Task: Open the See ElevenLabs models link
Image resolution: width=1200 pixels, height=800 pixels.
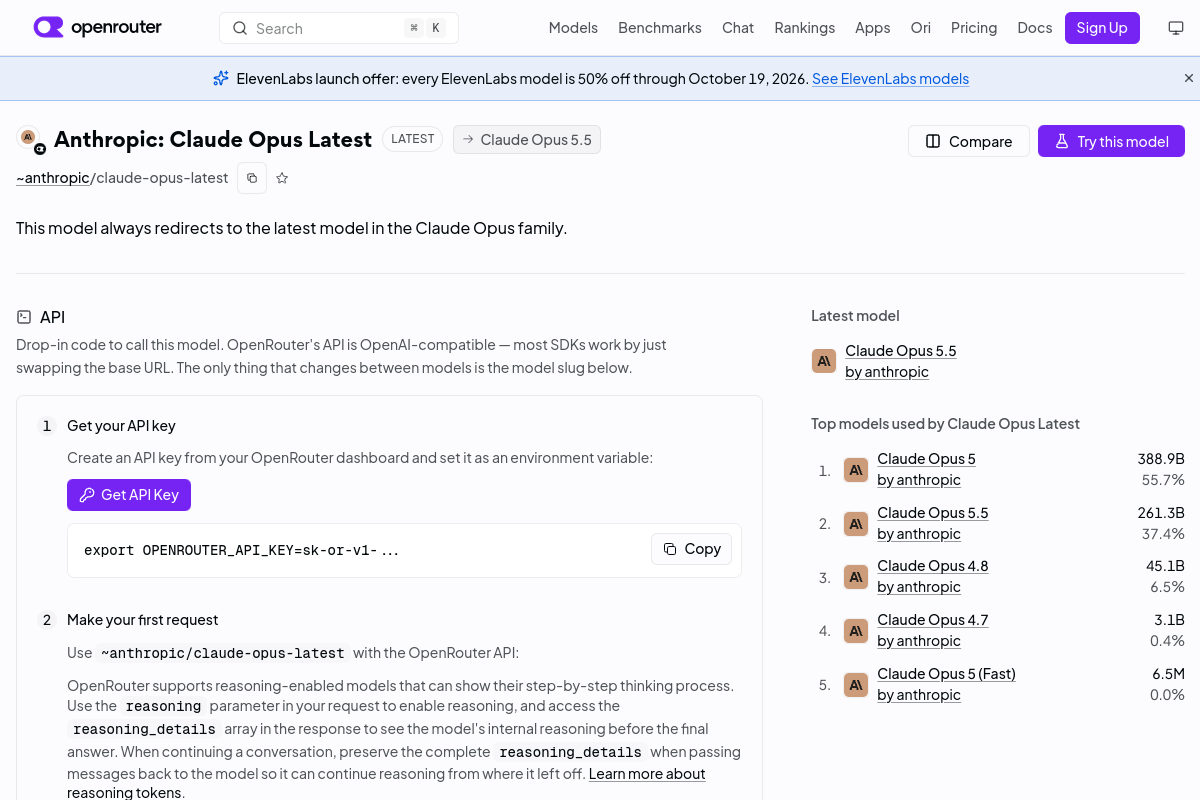Action: point(890,79)
